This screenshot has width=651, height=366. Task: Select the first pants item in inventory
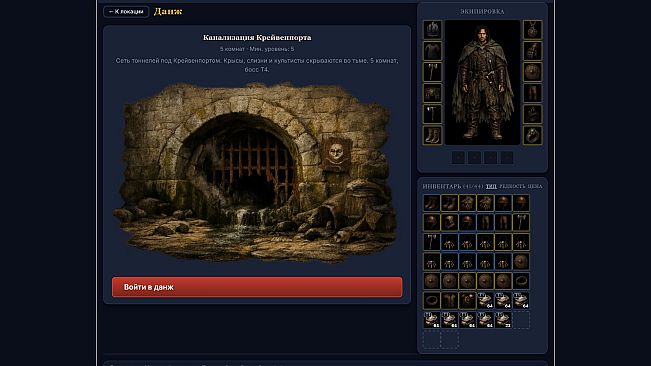coord(485,222)
